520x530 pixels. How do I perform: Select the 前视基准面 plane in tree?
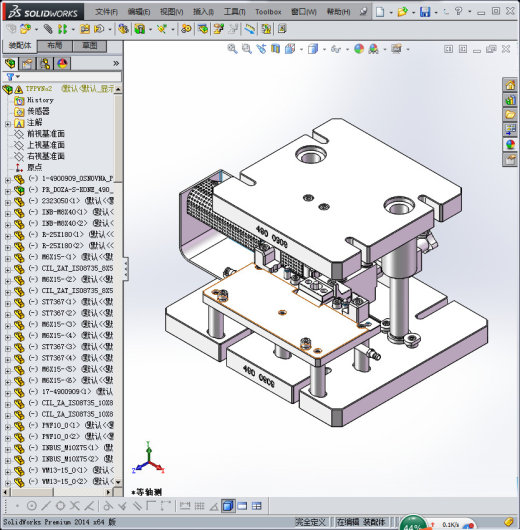pyautogui.click(x=46, y=134)
